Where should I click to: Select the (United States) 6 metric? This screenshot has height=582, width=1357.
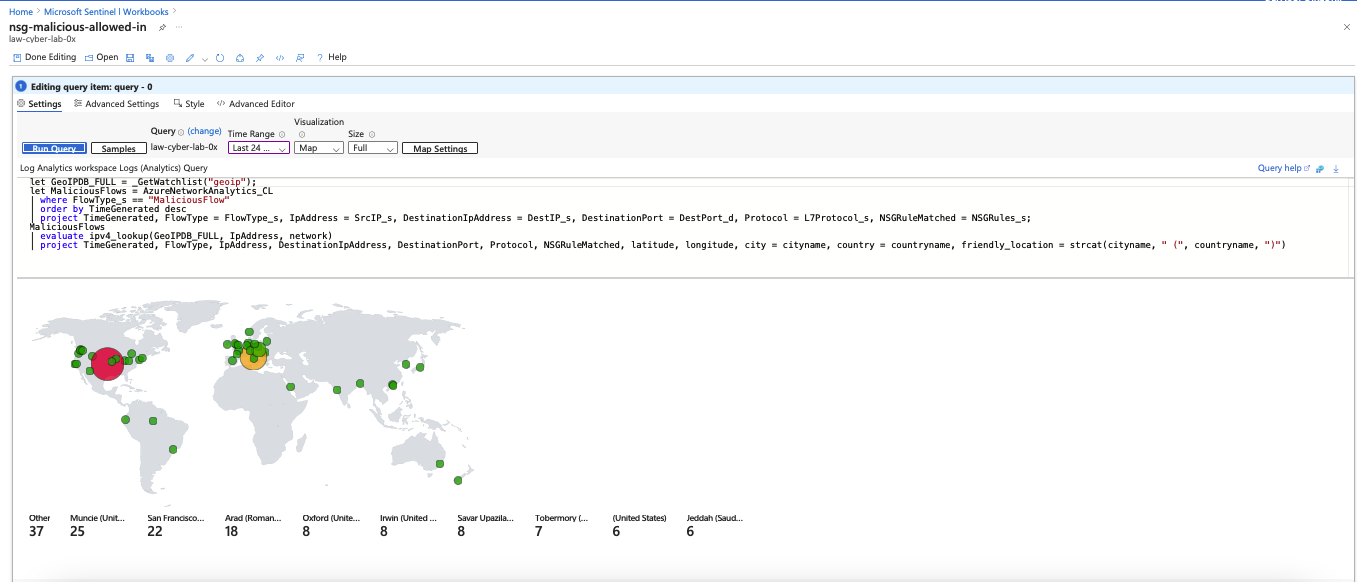[639, 525]
